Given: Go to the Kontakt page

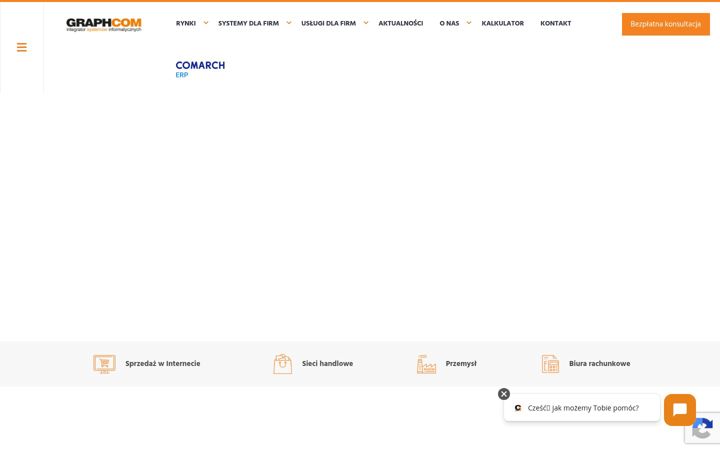Looking at the screenshot, I should coord(556,23).
